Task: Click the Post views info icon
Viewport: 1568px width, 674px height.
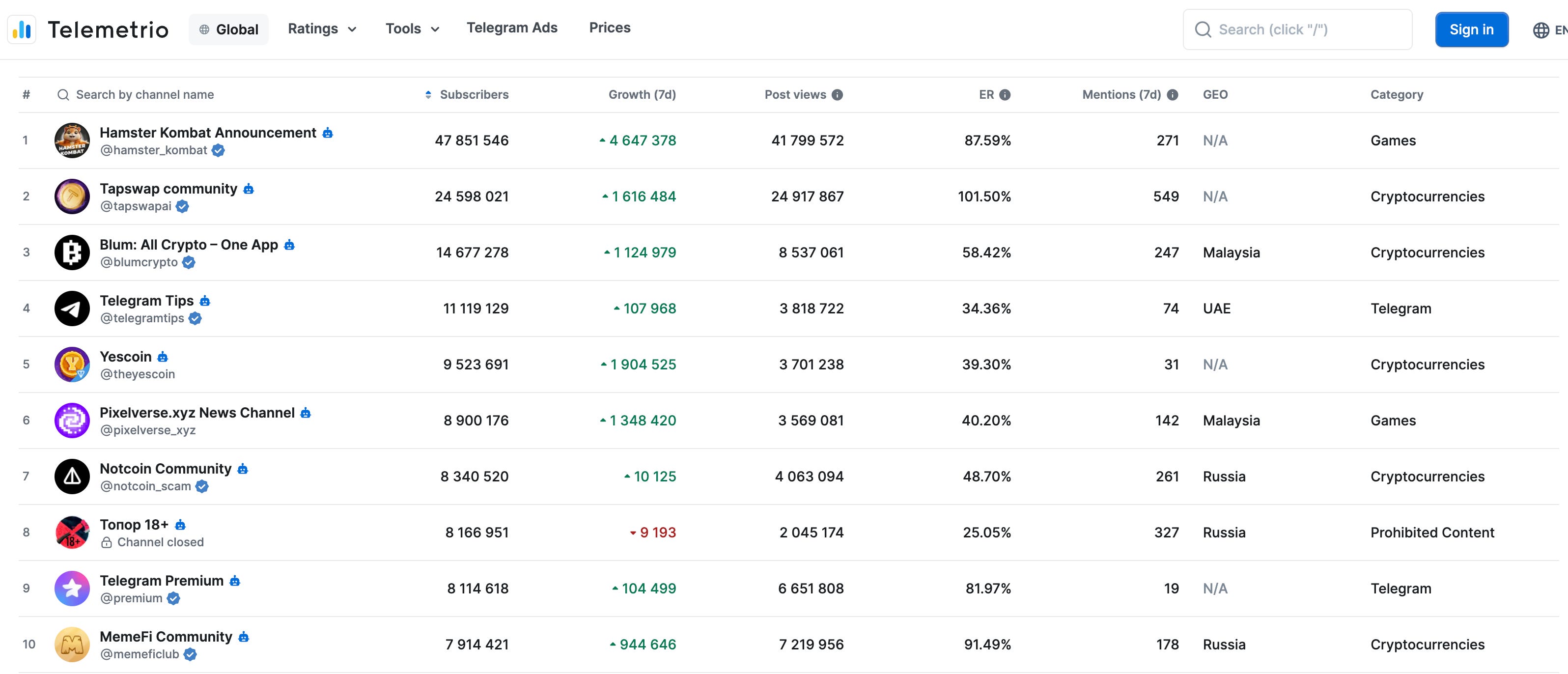Action: point(838,95)
